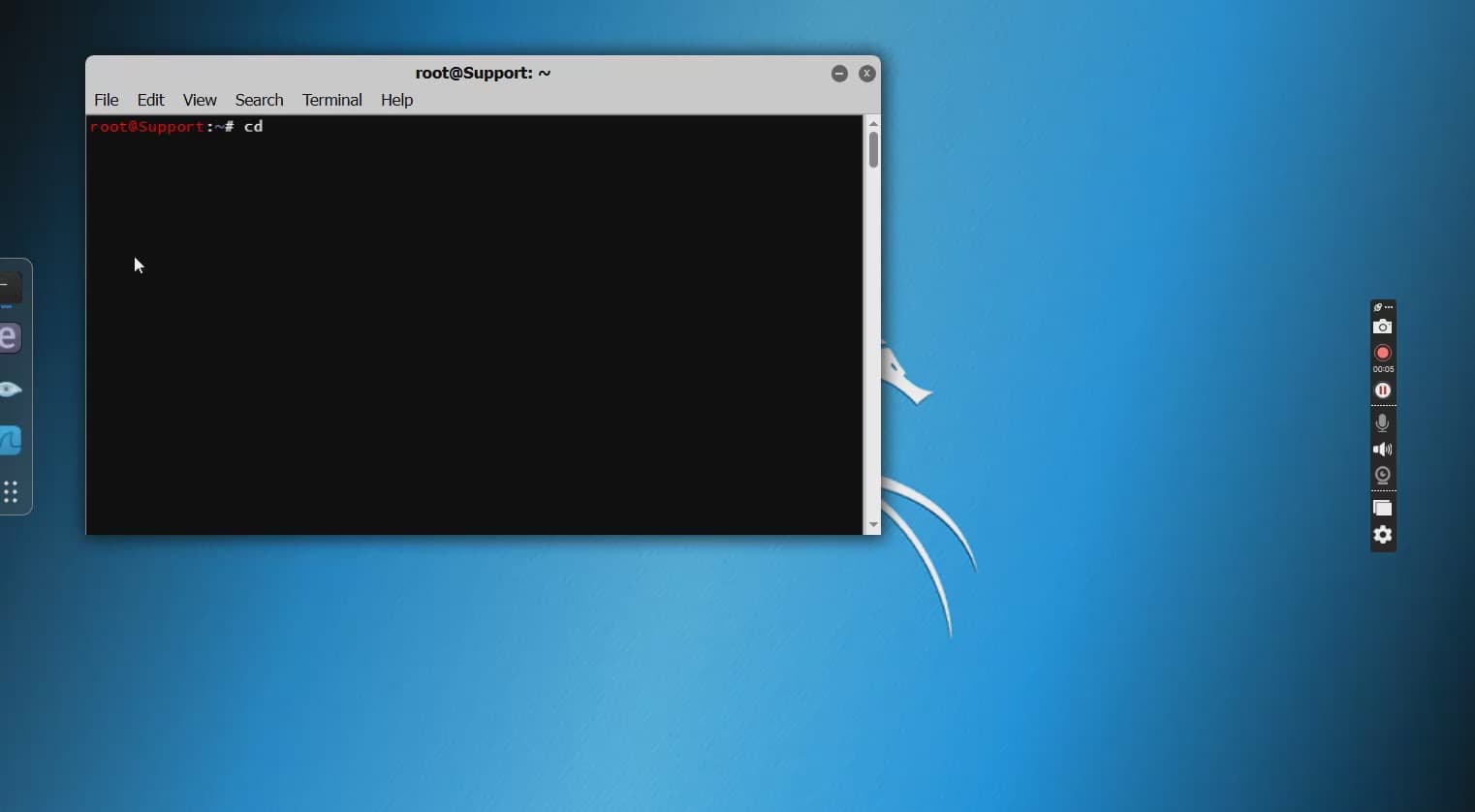Open the Edit menu in the terminal
This screenshot has width=1475, height=812.
point(150,100)
